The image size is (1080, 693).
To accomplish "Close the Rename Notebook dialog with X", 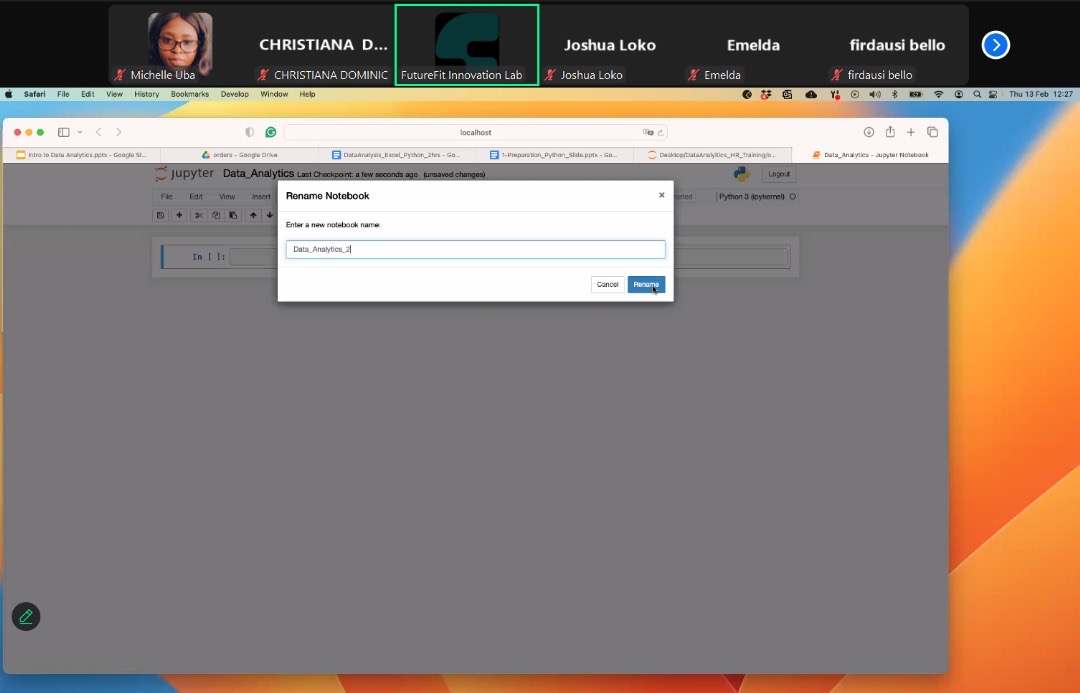I will 661,195.
